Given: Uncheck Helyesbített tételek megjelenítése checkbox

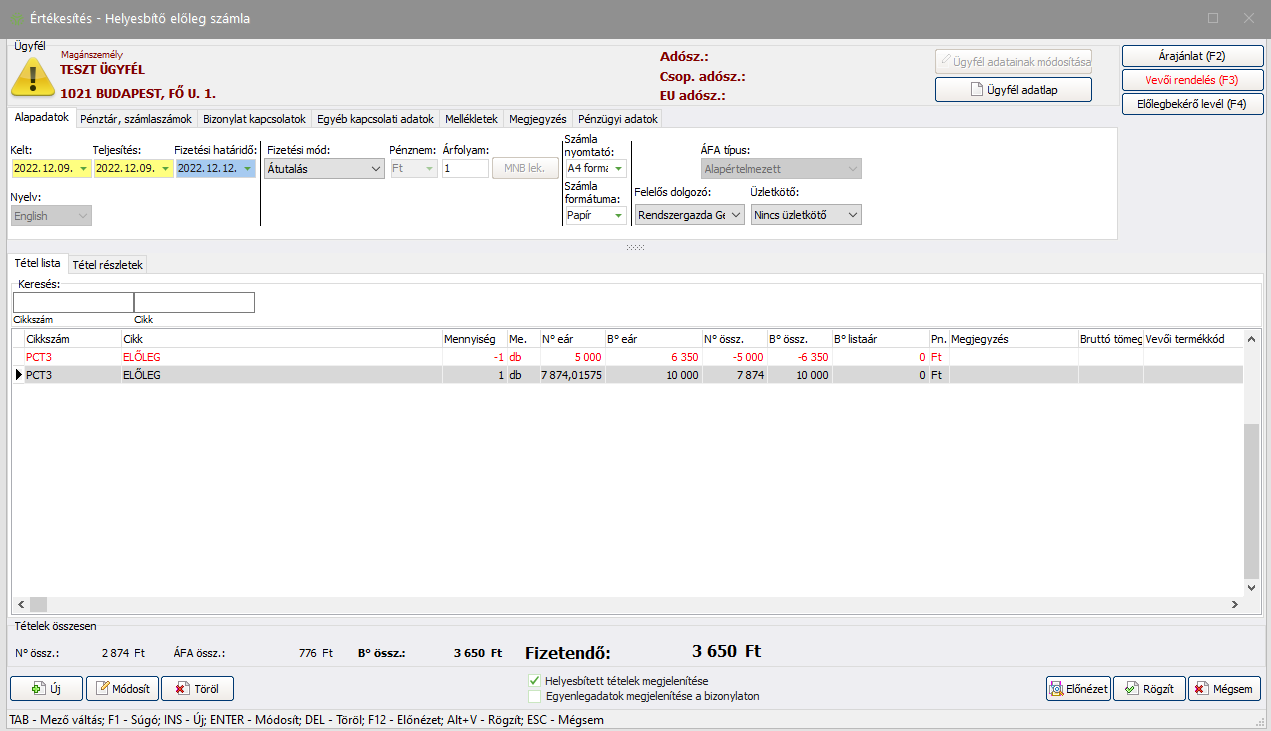Looking at the screenshot, I should 534,681.
